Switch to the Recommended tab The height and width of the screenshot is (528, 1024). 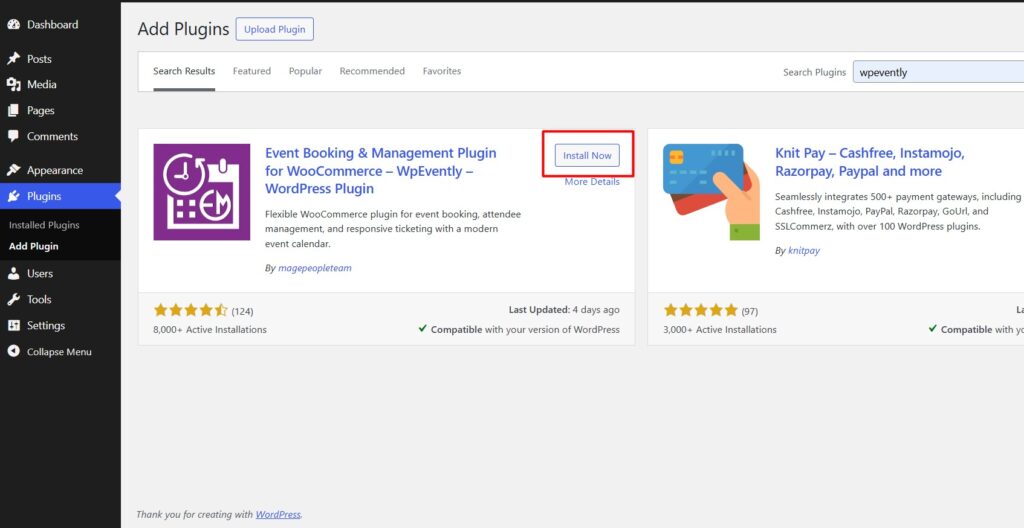click(x=372, y=71)
